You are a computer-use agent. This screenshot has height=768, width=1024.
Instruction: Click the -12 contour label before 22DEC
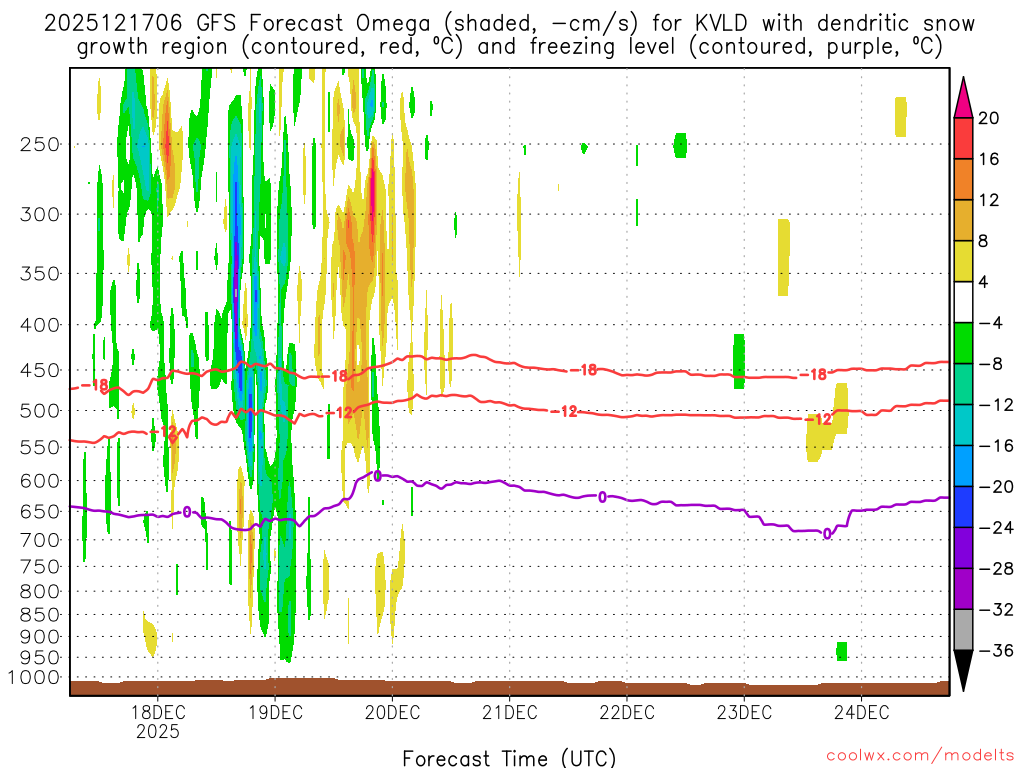(x=564, y=411)
